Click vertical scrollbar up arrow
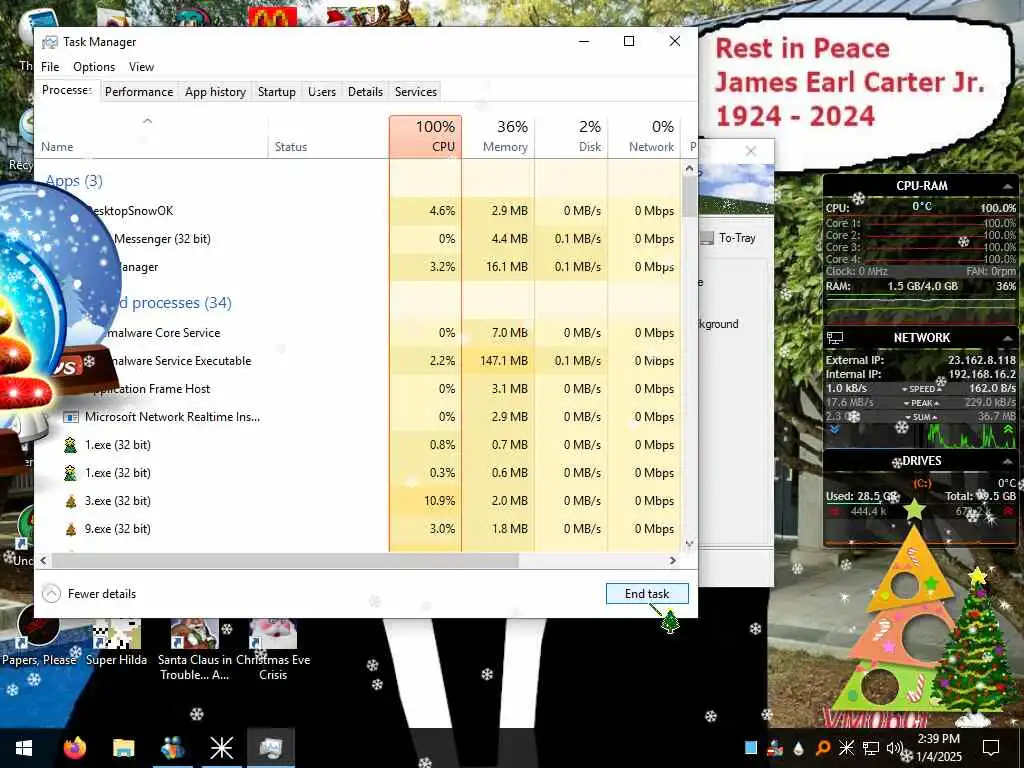The width and height of the screenshot is (1024, 768). (690, 168)
